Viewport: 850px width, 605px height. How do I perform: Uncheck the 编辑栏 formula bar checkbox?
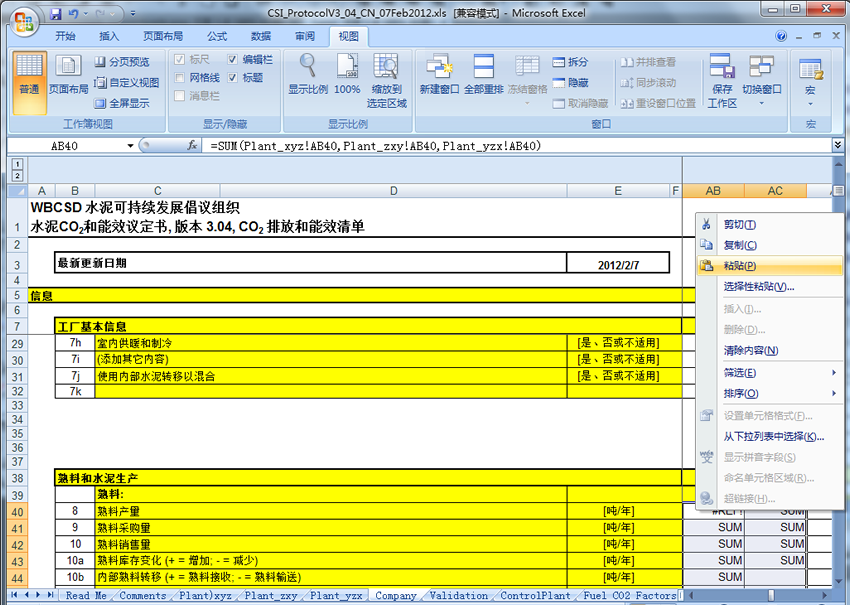coord(233,60)
